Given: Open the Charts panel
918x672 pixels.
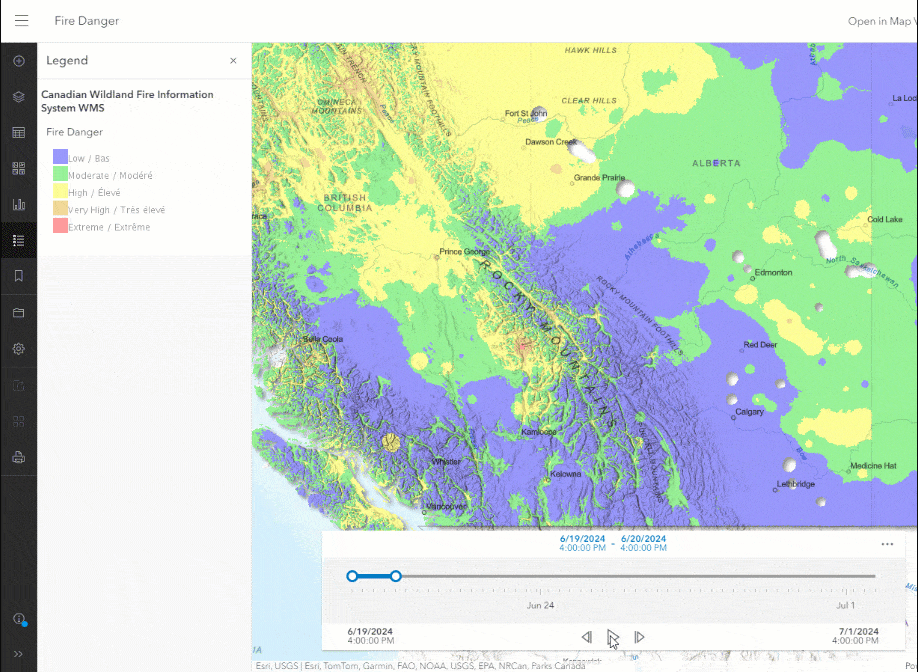Looking at the screenshot, I should (x=18, y=203).
